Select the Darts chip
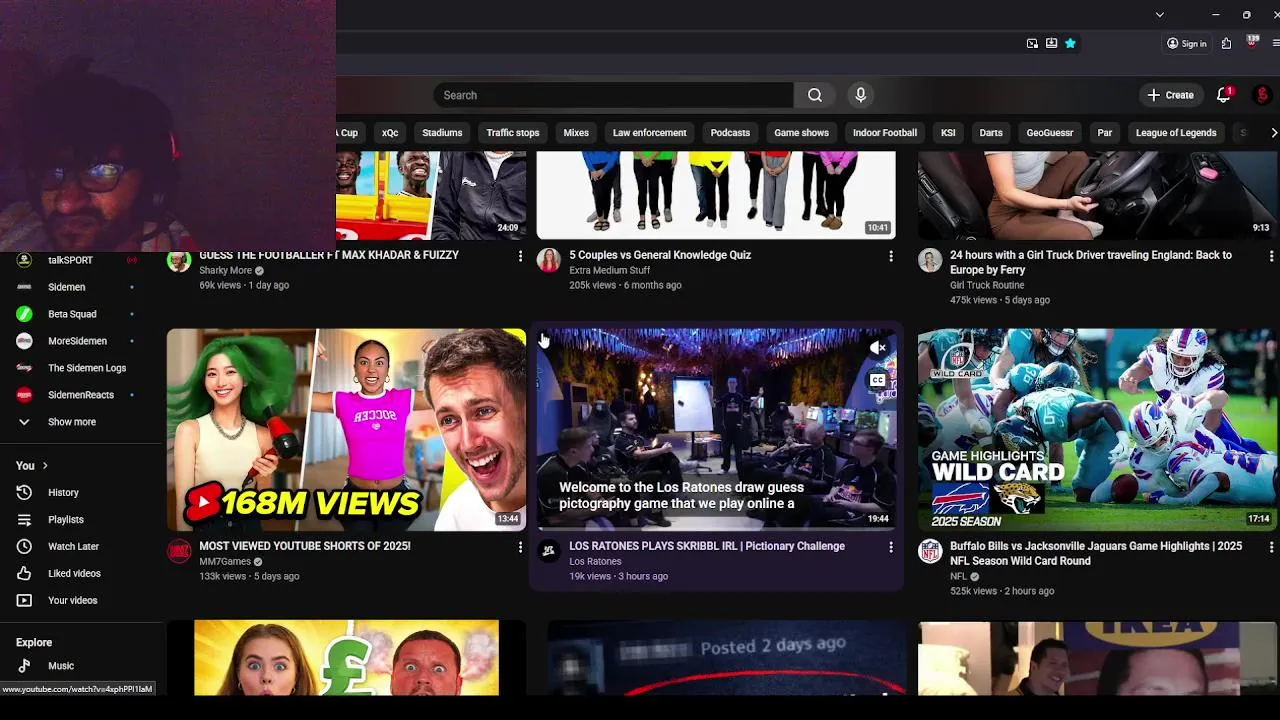 click(x=991, y=132)
